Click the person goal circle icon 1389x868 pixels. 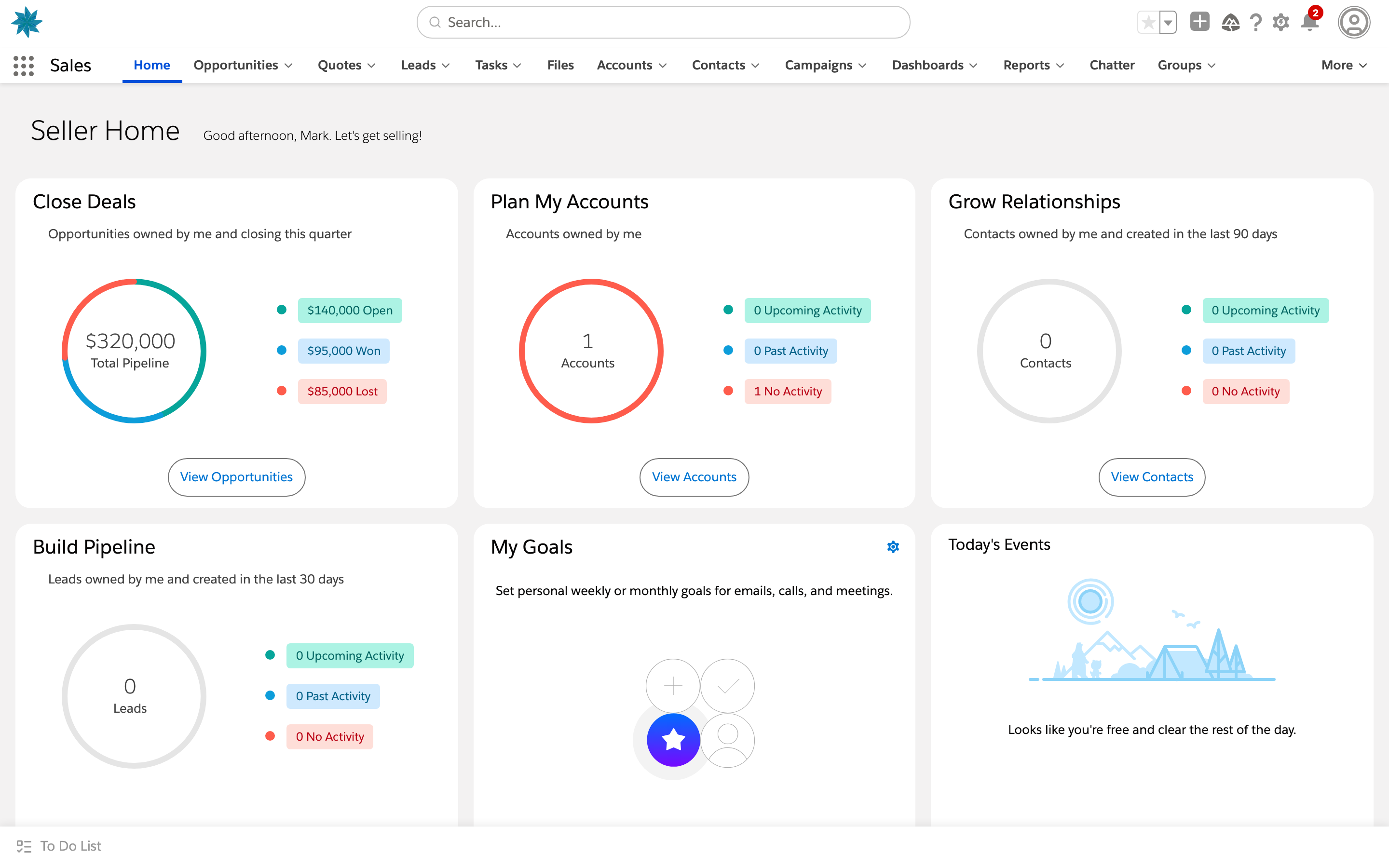click(727, 740)
